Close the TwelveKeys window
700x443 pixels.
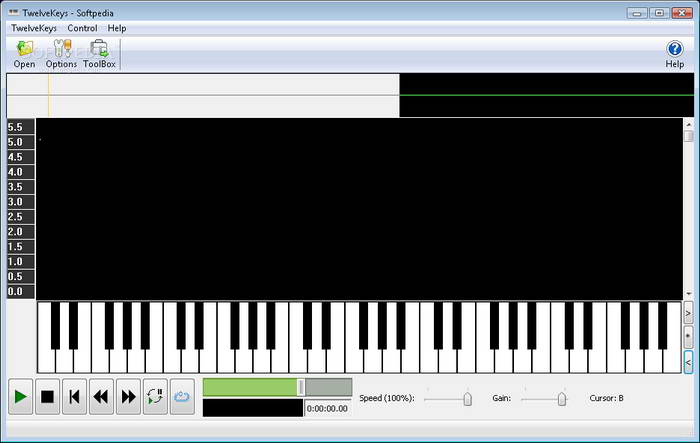(x=682, y=13)
